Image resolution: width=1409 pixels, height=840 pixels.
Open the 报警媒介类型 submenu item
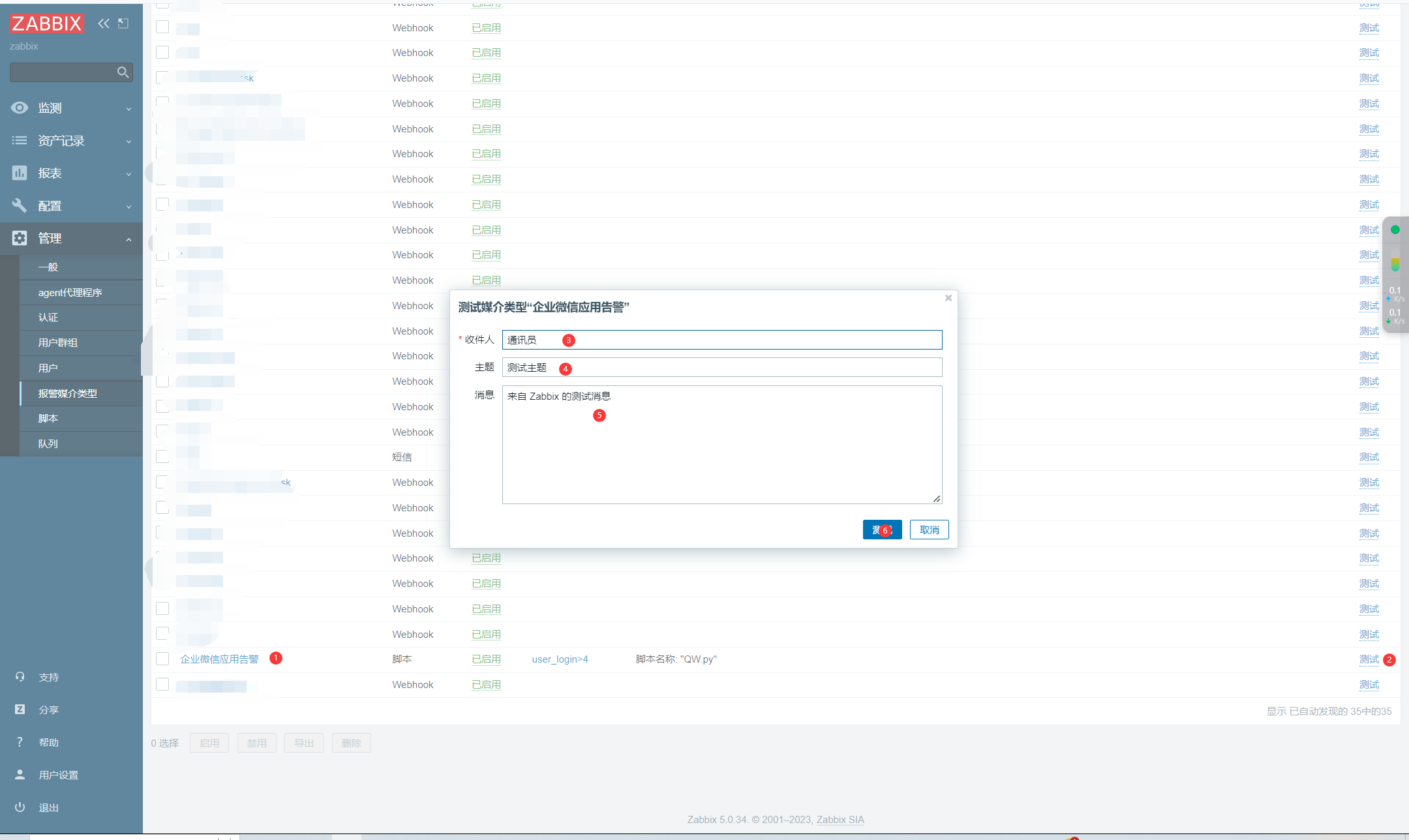[x=81, y=393]
